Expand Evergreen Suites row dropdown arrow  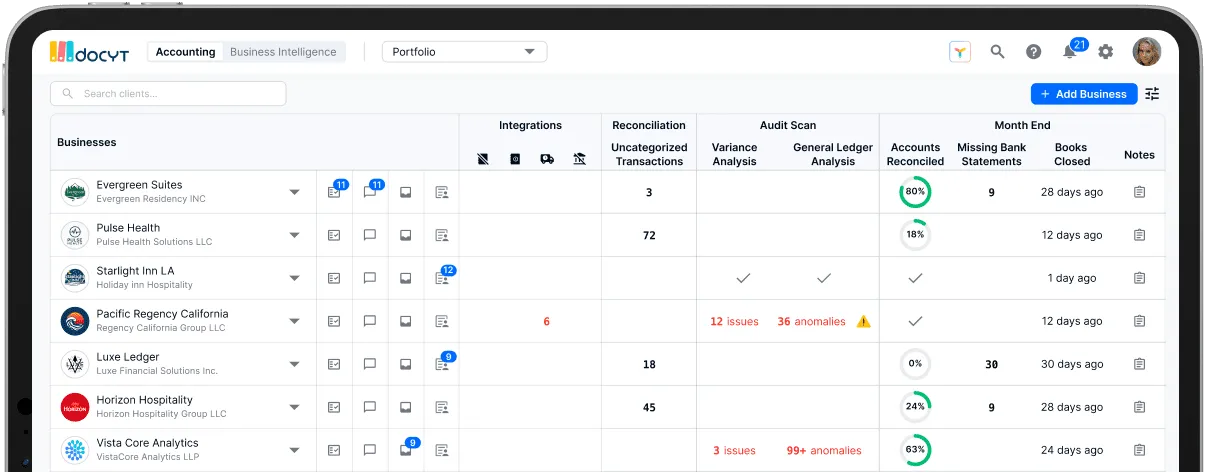tap(295, 192)
